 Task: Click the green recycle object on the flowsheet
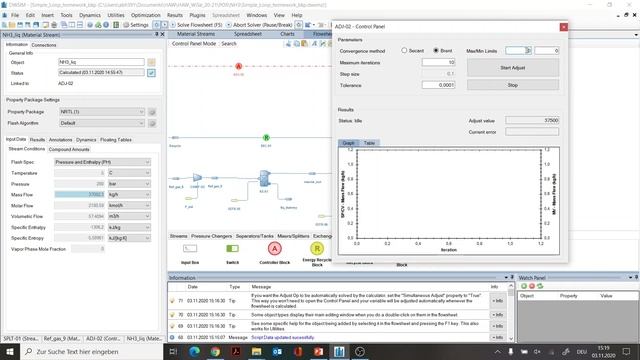266,138
